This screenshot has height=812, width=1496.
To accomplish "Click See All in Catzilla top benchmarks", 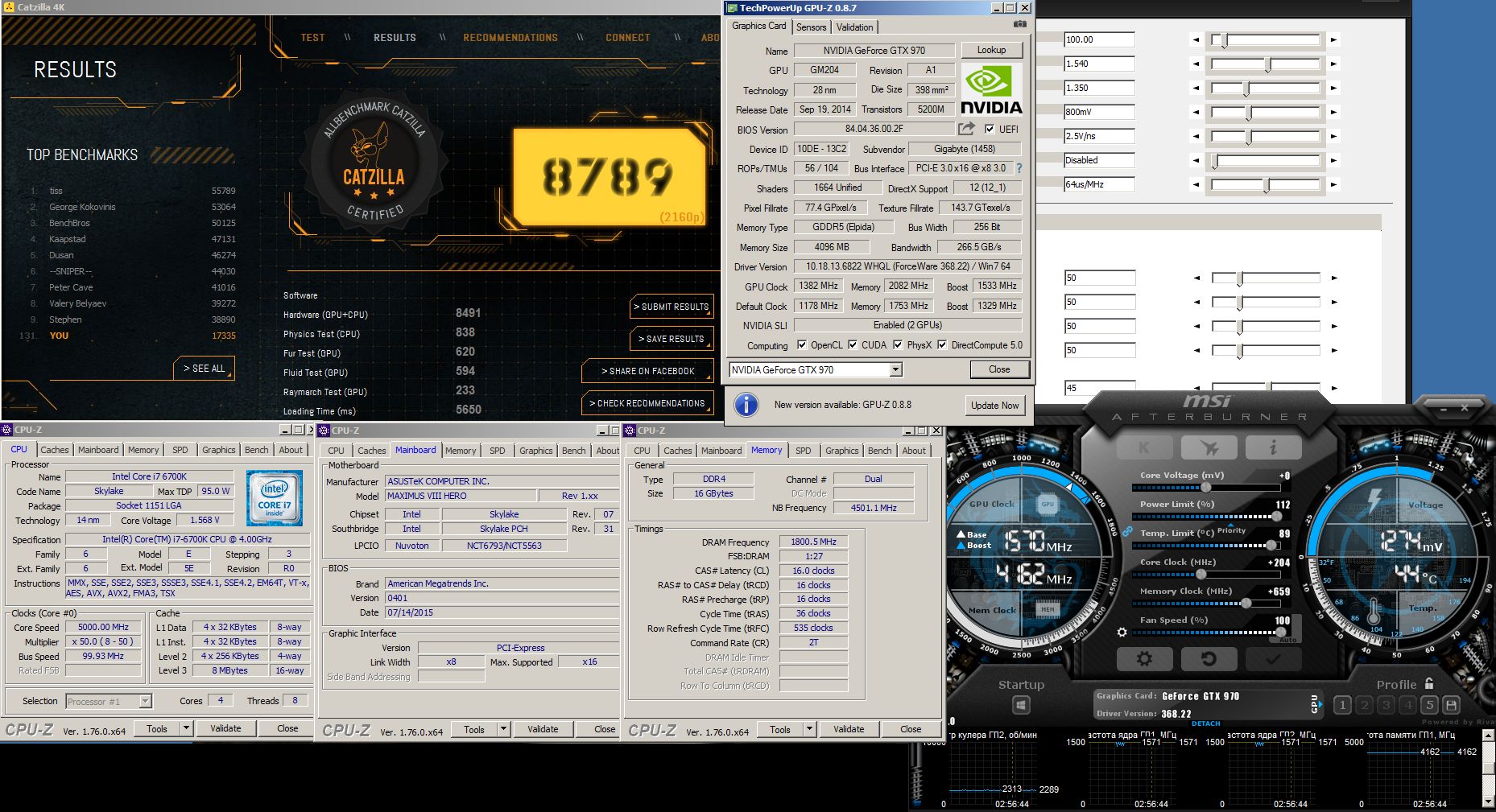I will pyautogui.click(x=205, y=368).
